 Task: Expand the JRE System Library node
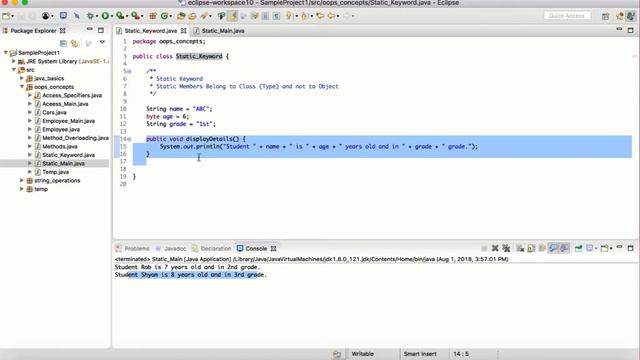(x=13, y=61)
